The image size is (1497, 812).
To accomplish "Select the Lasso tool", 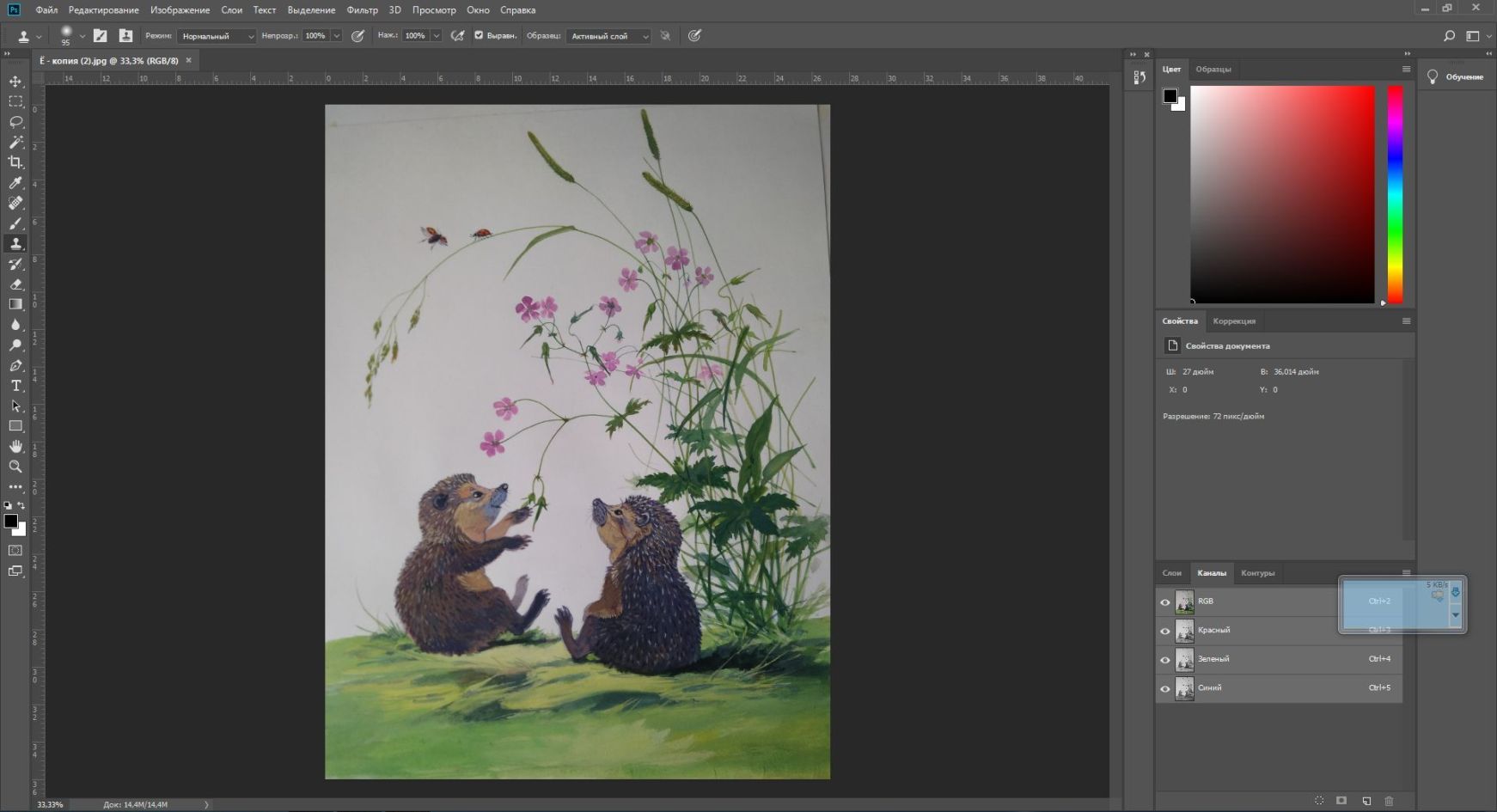I will [x=15, y=122].
